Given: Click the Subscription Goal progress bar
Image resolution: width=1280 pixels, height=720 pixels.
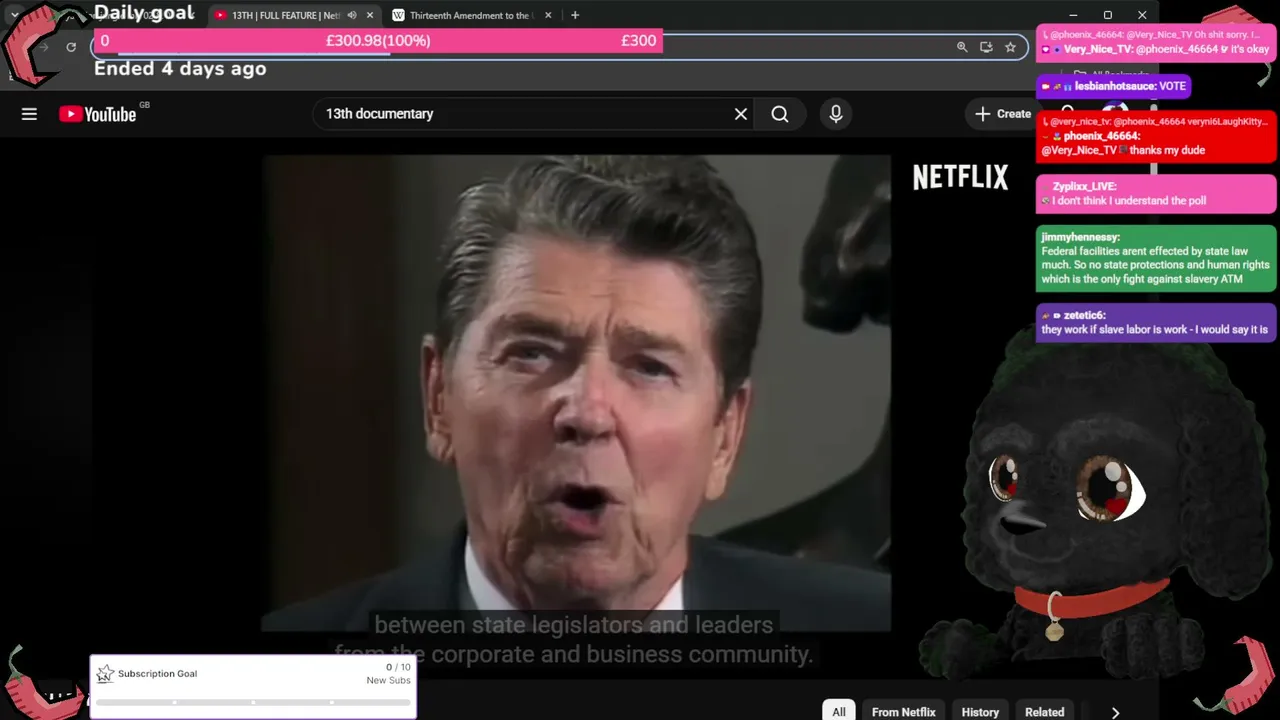Looking at the screenshot, I should (x=253, y=702).
